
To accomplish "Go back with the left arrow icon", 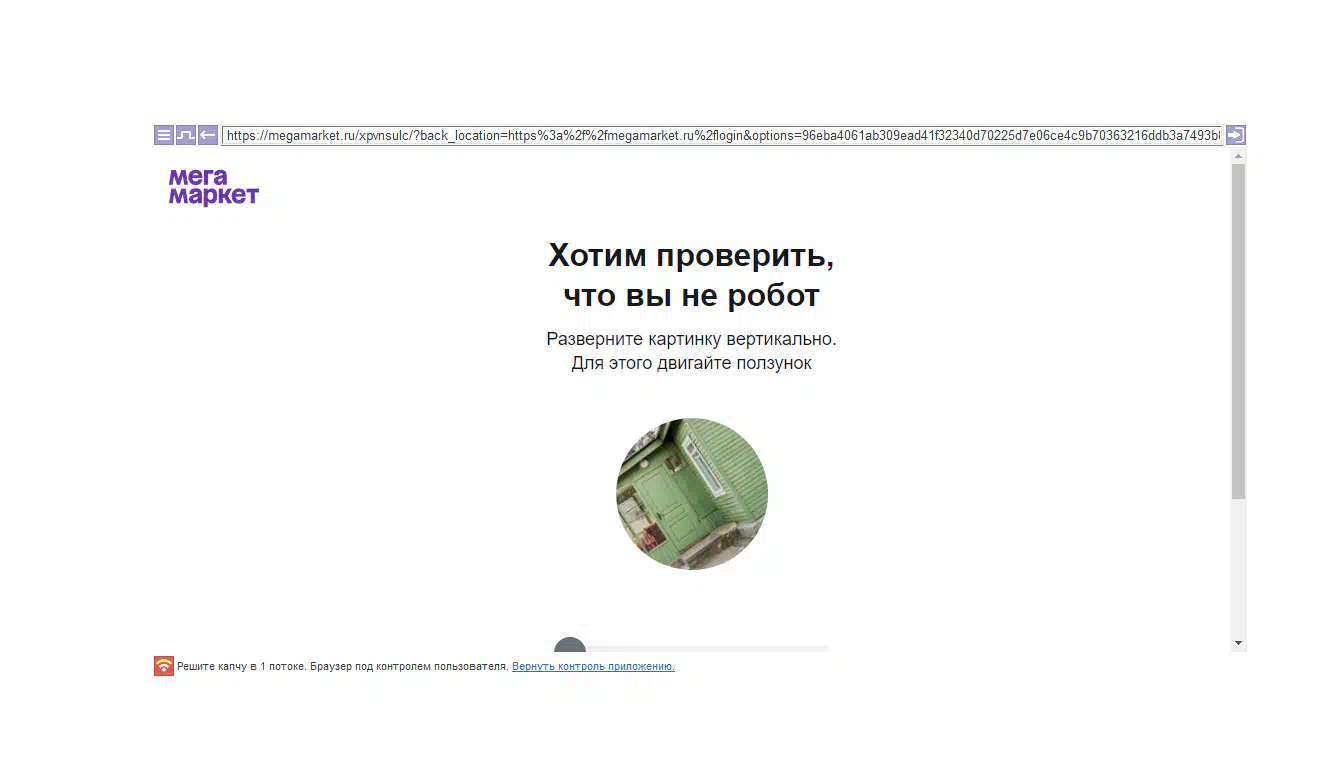I will pyautogui.click(x=208, y=135).
